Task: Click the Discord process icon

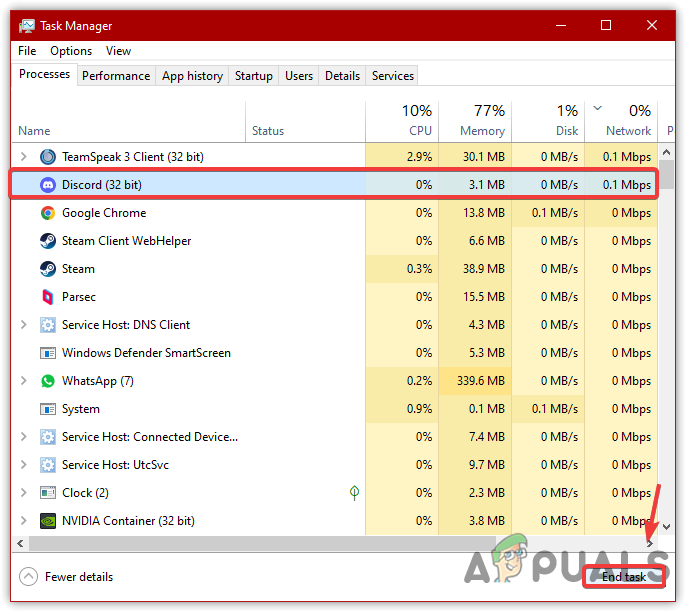Action: pos(48,185)
